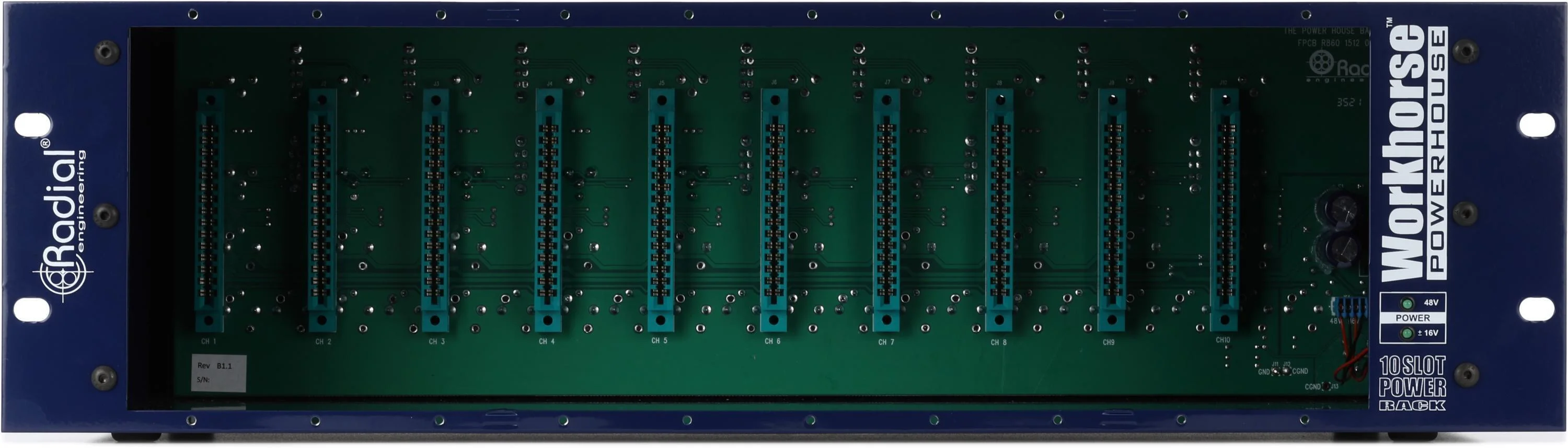Click the card-edge connector above CH 7

tap(886, 210)
